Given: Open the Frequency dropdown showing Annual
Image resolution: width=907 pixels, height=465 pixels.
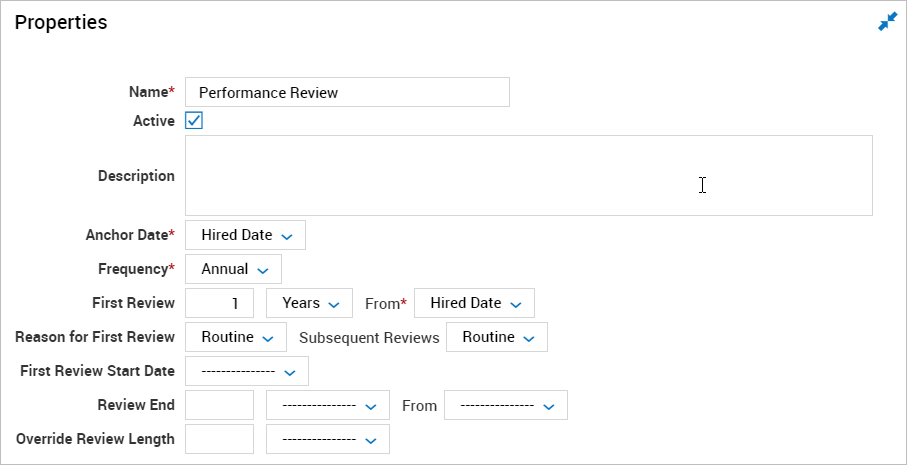Looking at the screenshot, I should (x=233, y=269).
